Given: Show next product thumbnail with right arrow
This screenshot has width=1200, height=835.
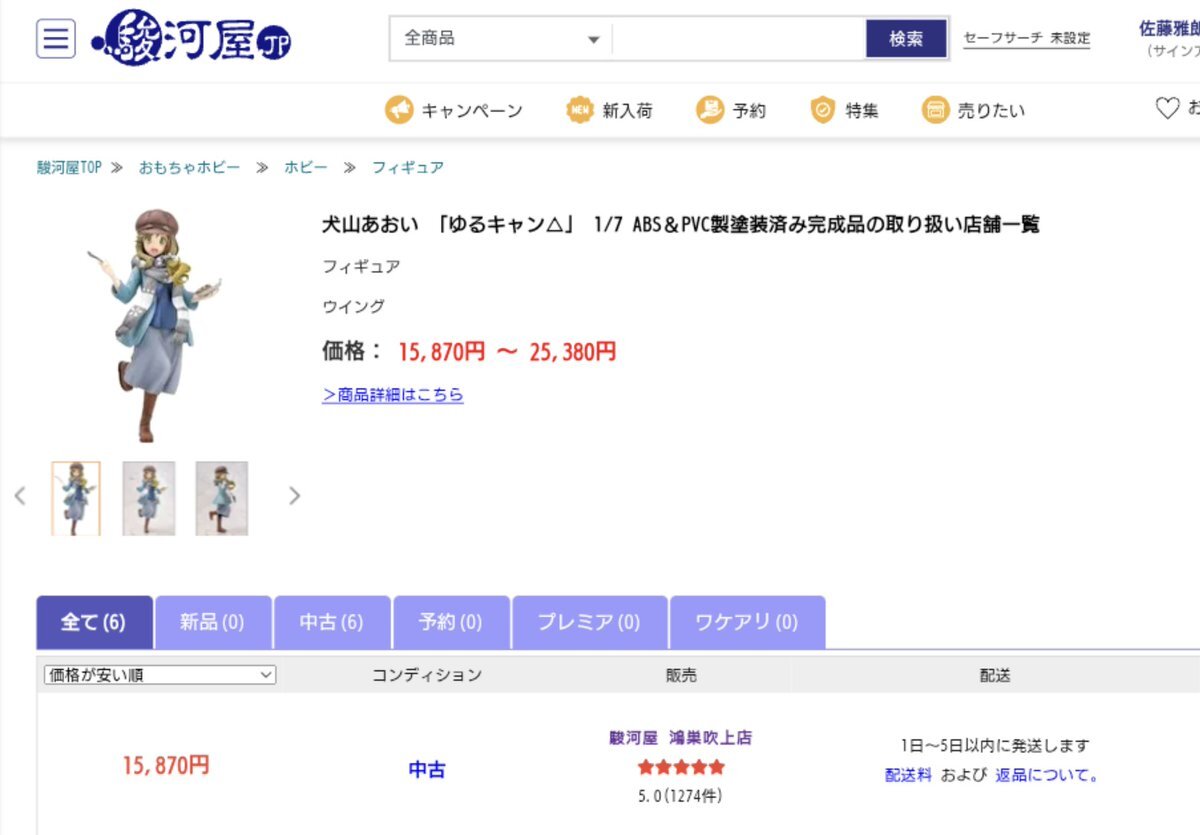Looking at the screenshot, I should point(294,496).
